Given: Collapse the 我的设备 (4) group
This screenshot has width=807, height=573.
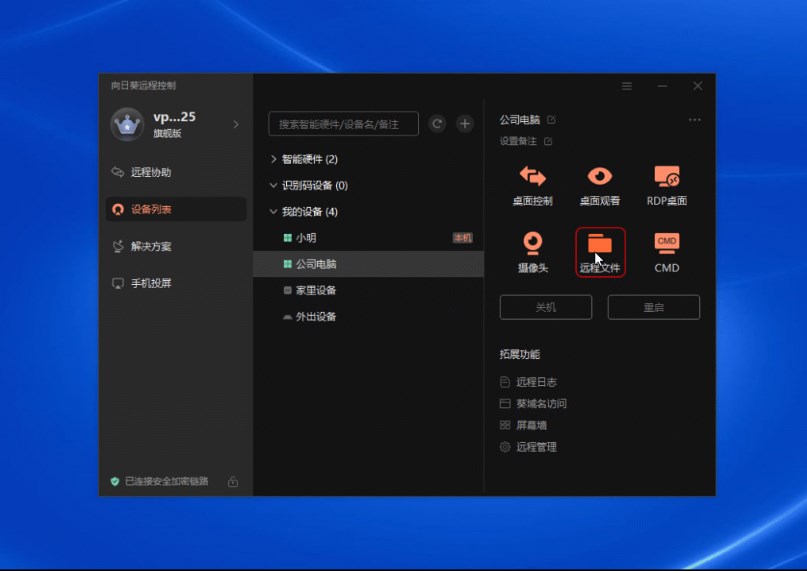Looking at the screenshot, I should click(274, 212).
